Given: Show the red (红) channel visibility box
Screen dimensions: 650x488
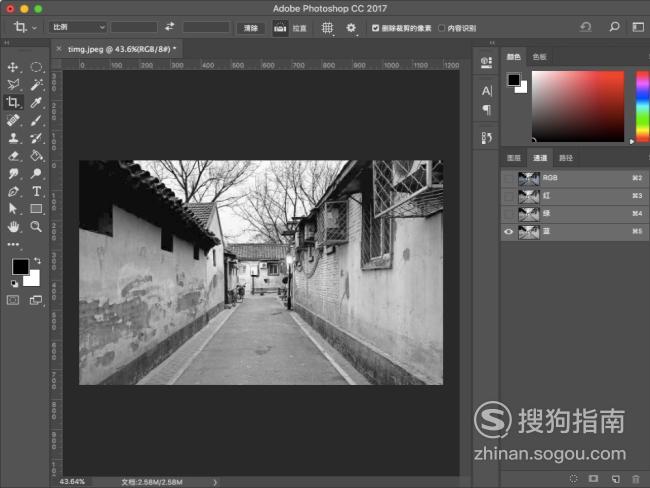Looking at the screenshot, I should click(509, 196).
